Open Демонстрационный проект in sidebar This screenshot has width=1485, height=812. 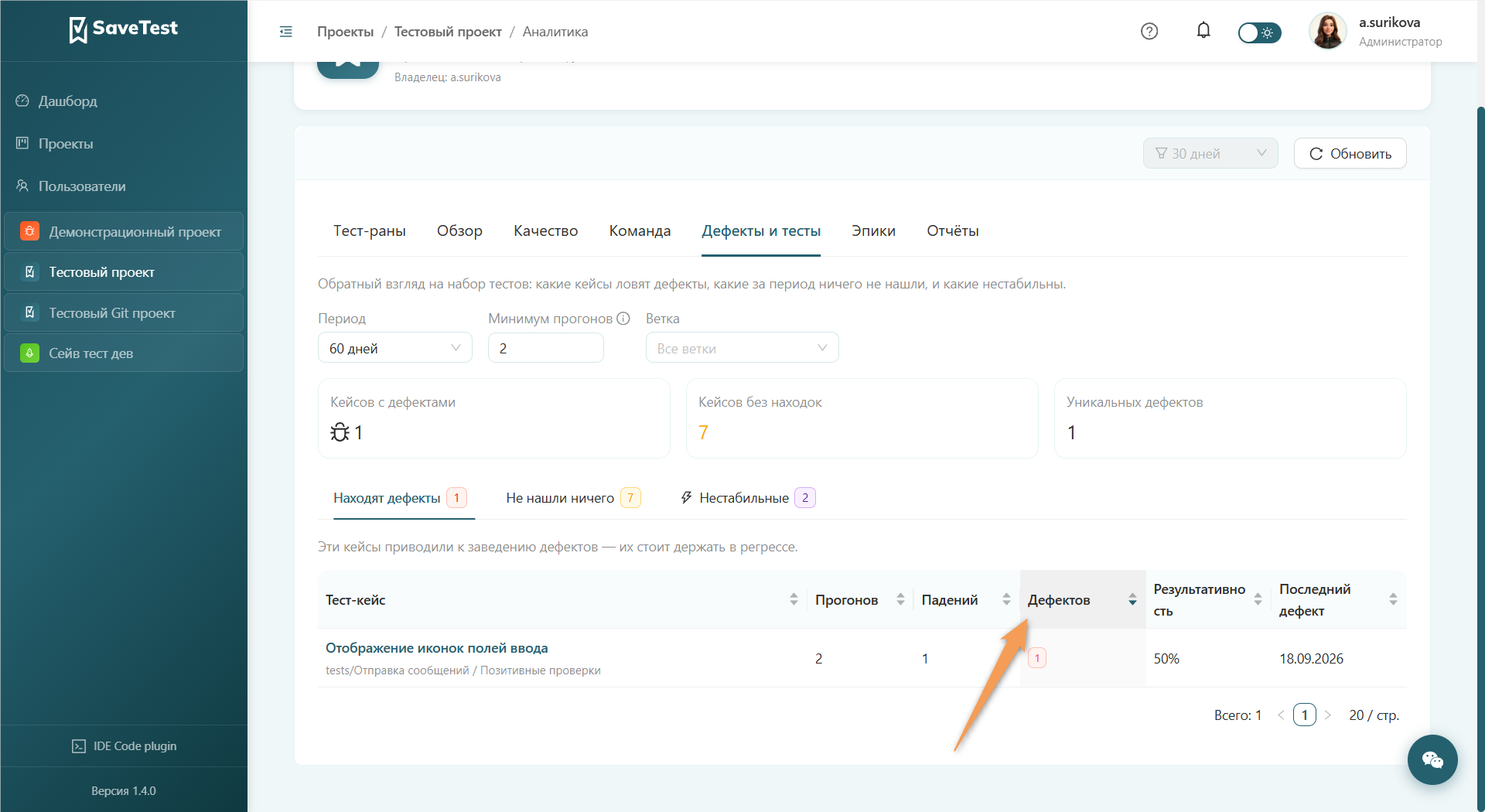tap(124, 232)
